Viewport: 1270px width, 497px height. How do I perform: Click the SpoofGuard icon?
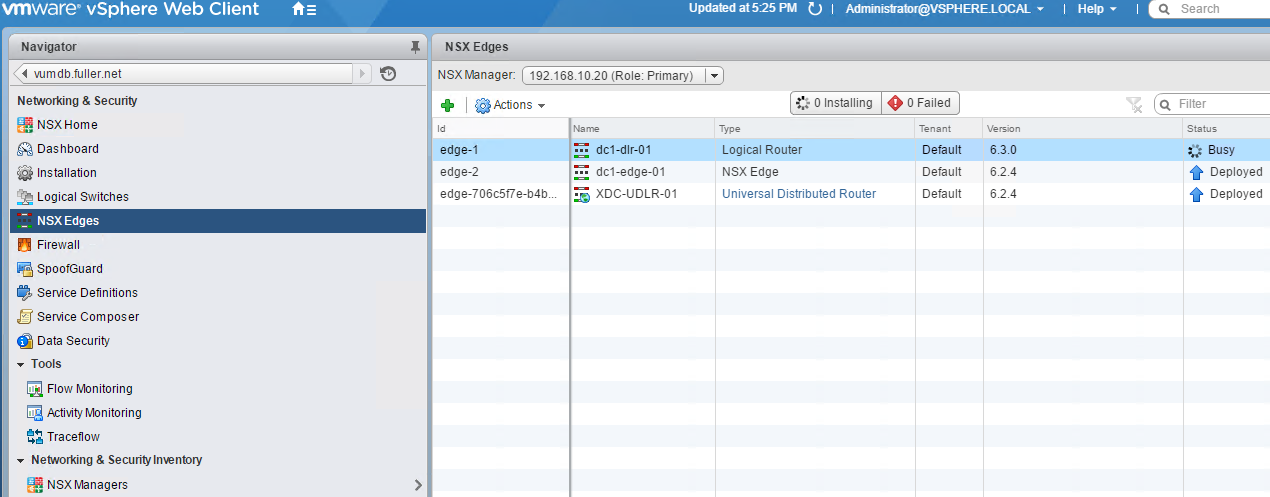tap(25, 269)
